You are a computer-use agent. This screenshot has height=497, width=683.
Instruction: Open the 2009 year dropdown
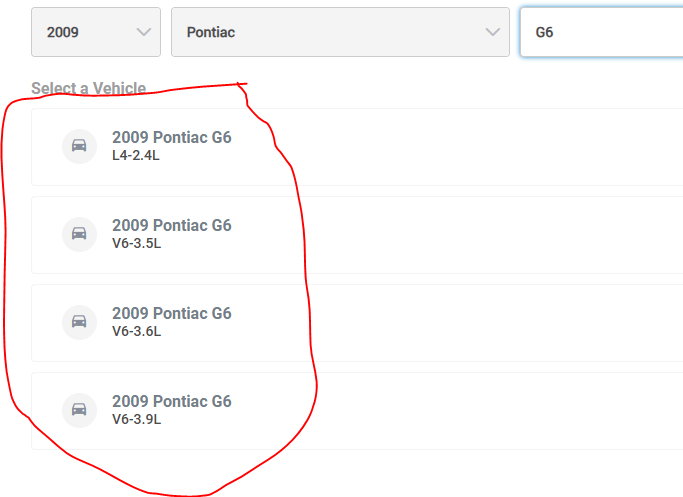pos(96,32)
